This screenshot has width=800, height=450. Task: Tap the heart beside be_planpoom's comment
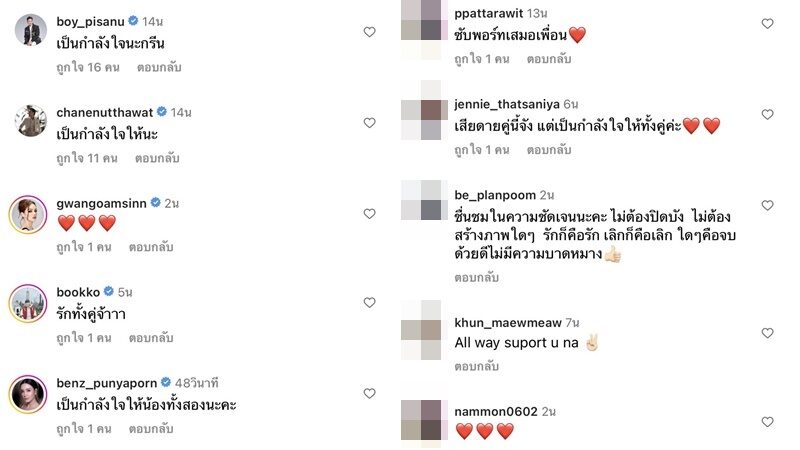tap(767, 206)
